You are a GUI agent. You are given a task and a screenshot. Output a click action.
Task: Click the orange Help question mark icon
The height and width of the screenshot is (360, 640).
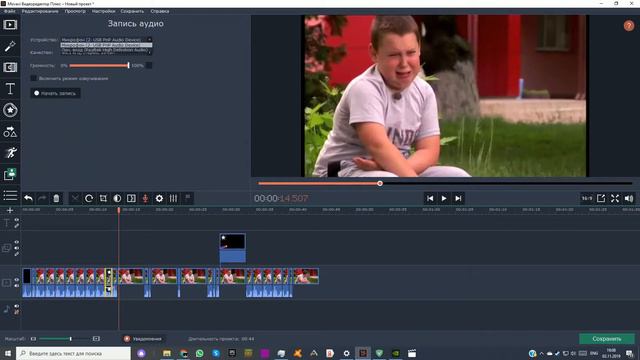pyautogui.click(x=629, y=26)
